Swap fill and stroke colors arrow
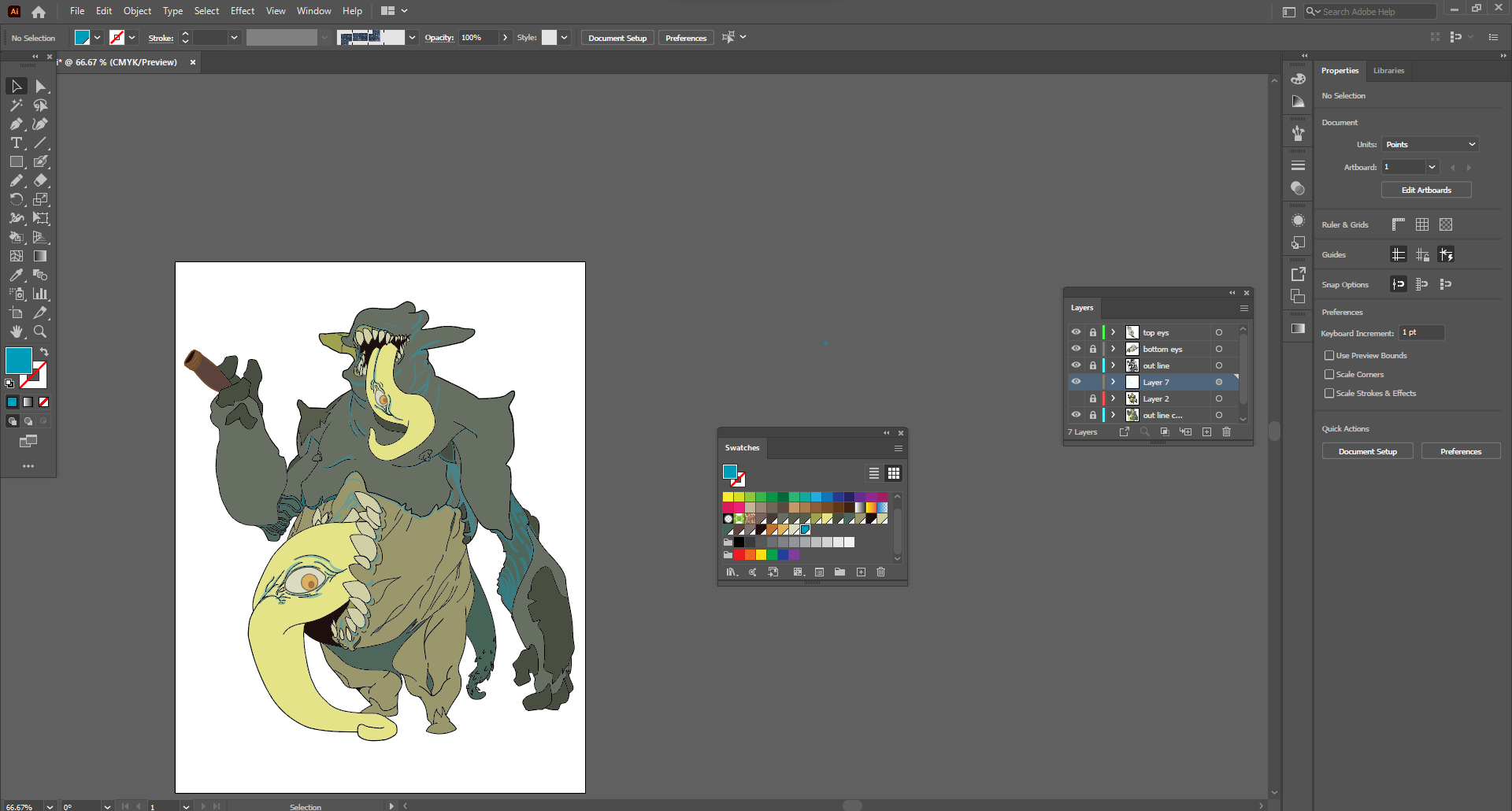This screenshot has height=811, width=1512. point(44,352)
